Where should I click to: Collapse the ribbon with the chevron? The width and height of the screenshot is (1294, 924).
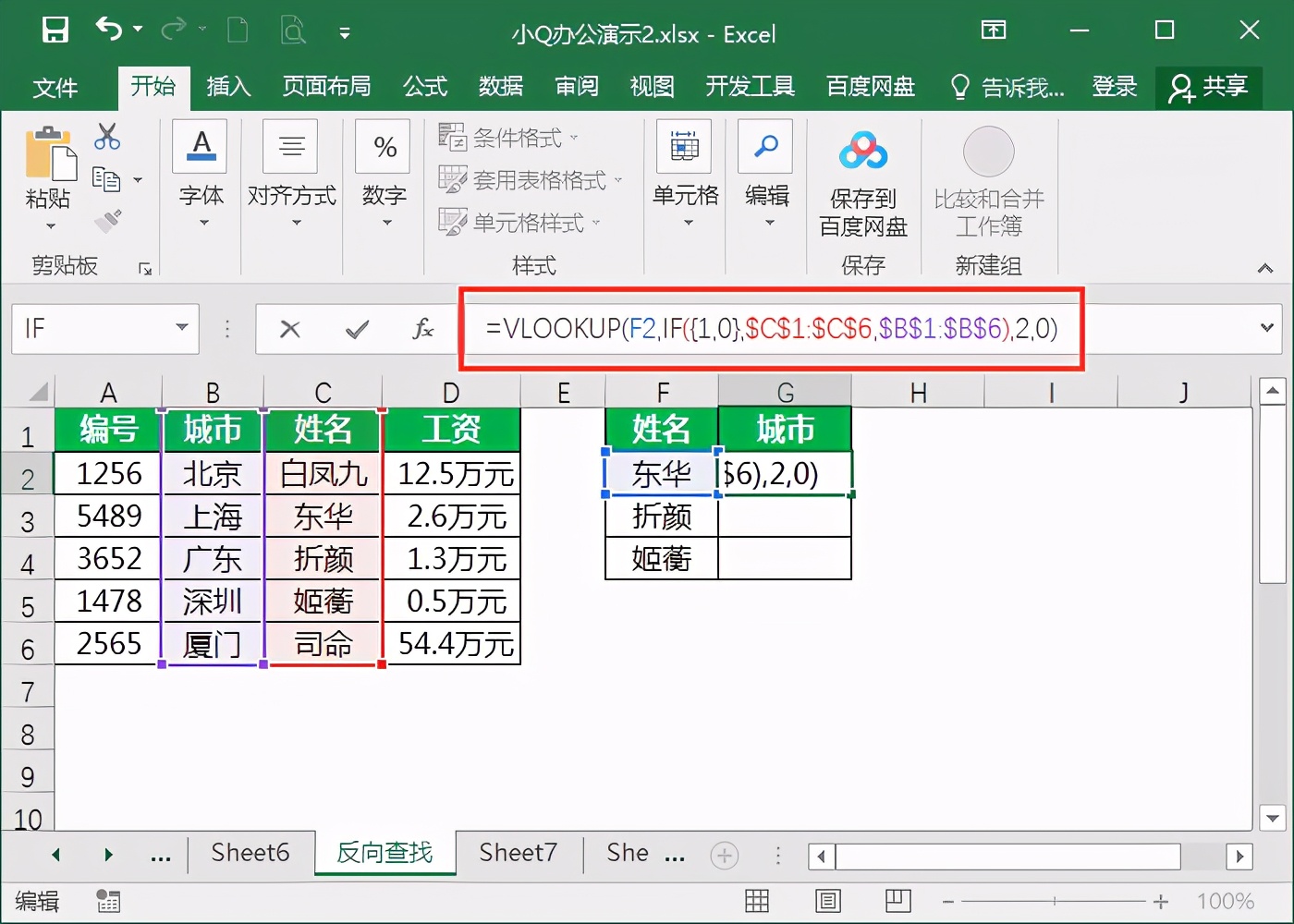click(x=1265, y=269)
